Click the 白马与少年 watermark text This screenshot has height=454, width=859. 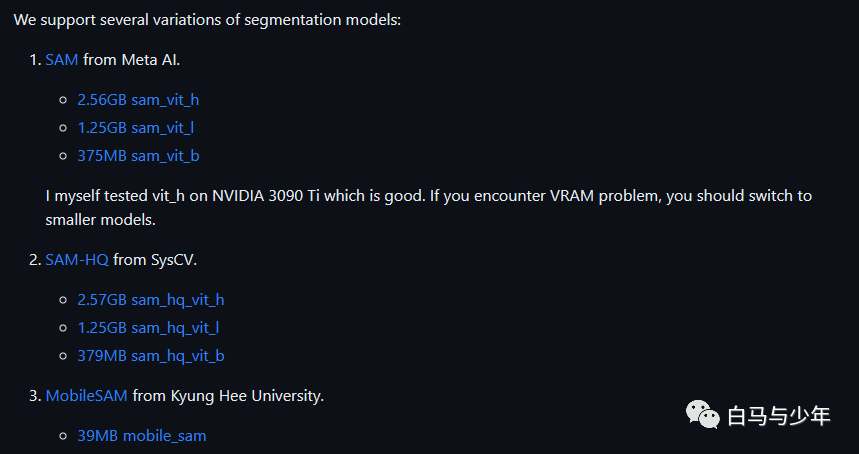click(778, 416)
